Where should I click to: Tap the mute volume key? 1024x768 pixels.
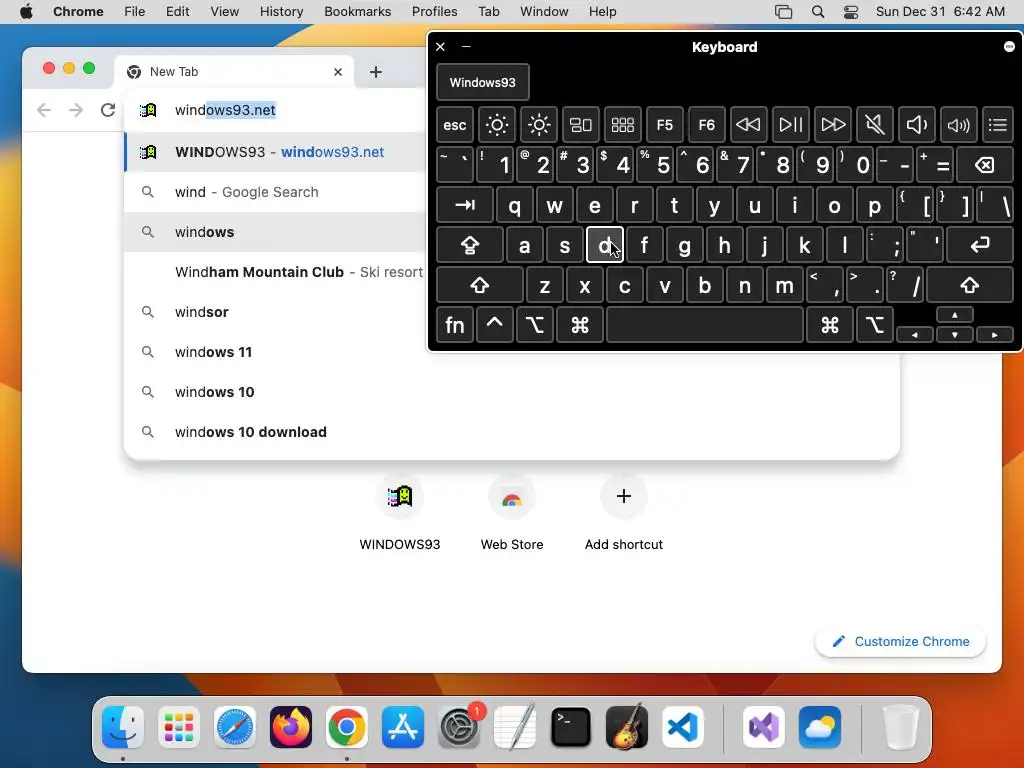pyautogui.click(x=874, y=125)
